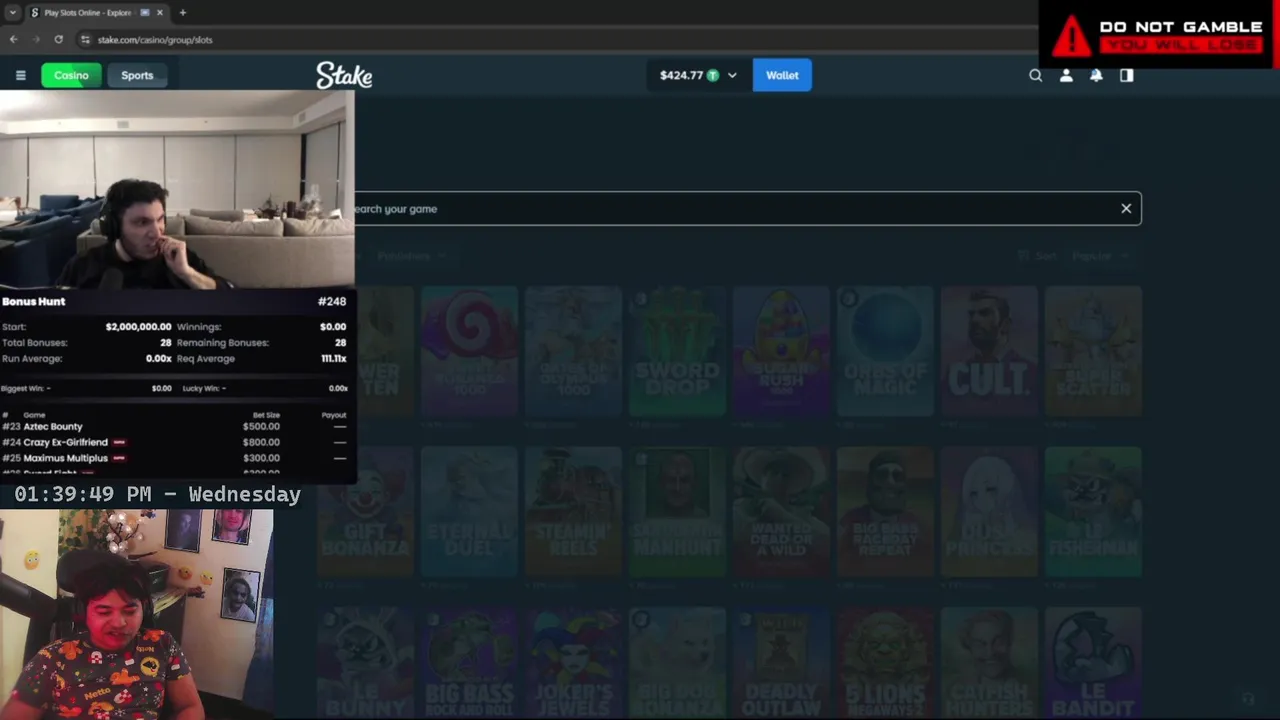Open the Le Fisherman game

click(x=1093, y=511)
